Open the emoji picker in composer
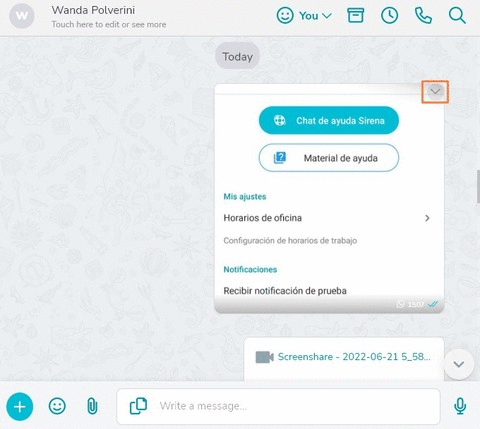The height and width of the screenshot is (429, 480). pos(57,406)
